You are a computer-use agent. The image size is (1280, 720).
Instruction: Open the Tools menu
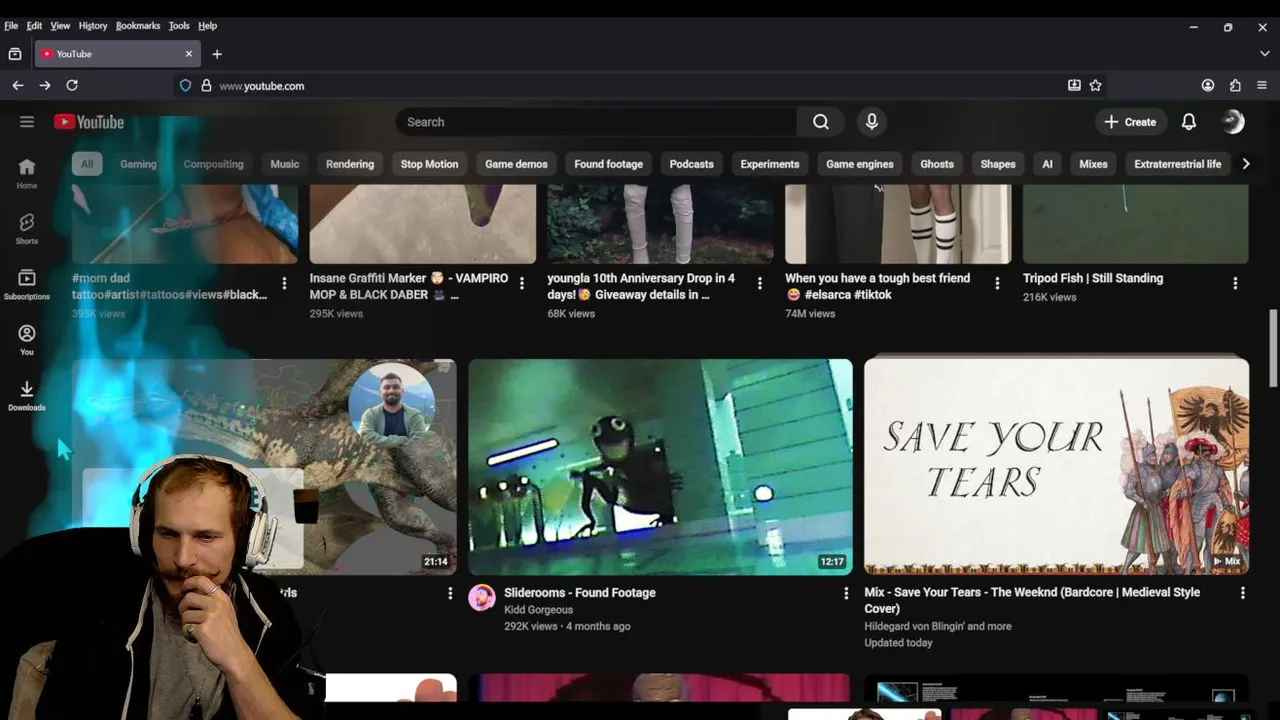(179, 26)
